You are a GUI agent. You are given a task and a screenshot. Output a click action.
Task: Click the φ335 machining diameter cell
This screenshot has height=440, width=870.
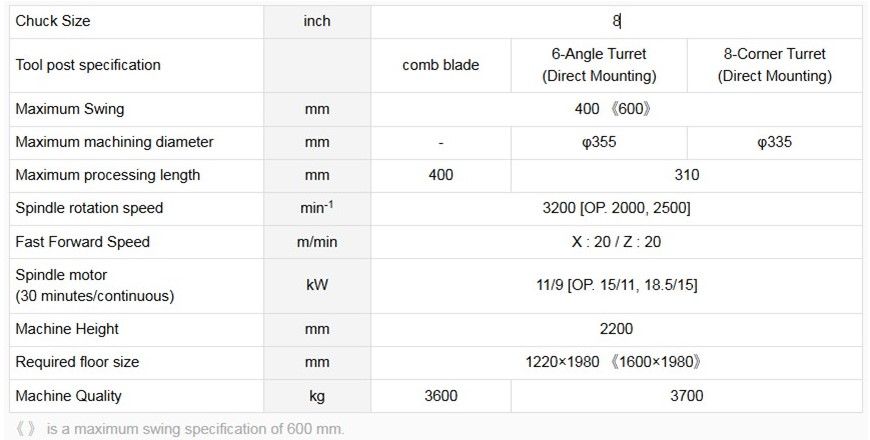click(x=774, y=142)
